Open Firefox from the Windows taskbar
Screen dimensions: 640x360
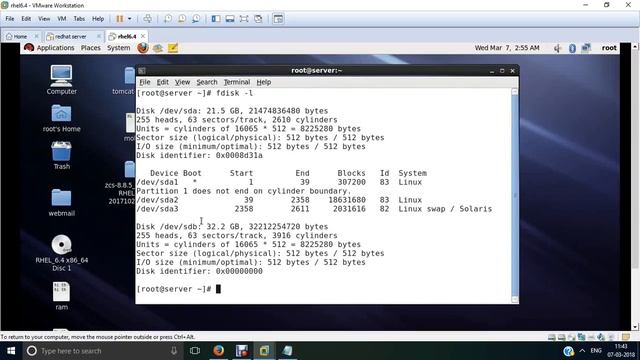click(x=219, y=351)
